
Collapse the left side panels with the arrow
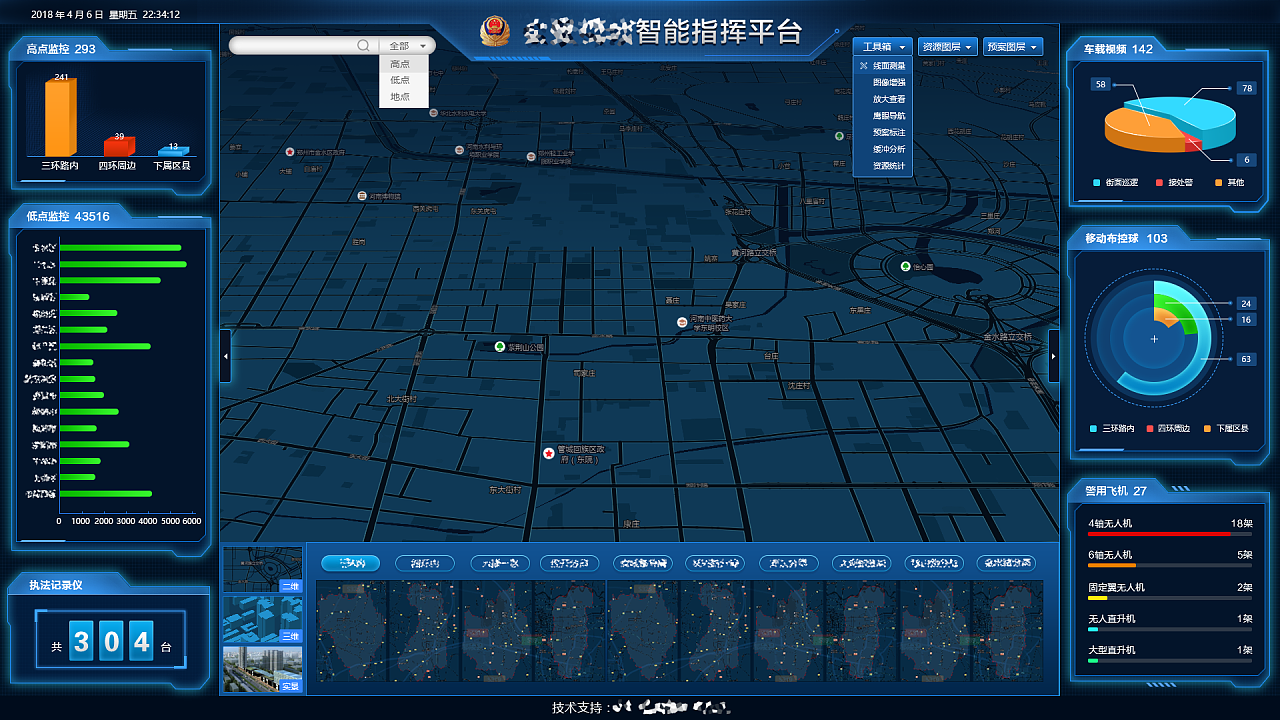pyautogui.click(x=226, y=356)
